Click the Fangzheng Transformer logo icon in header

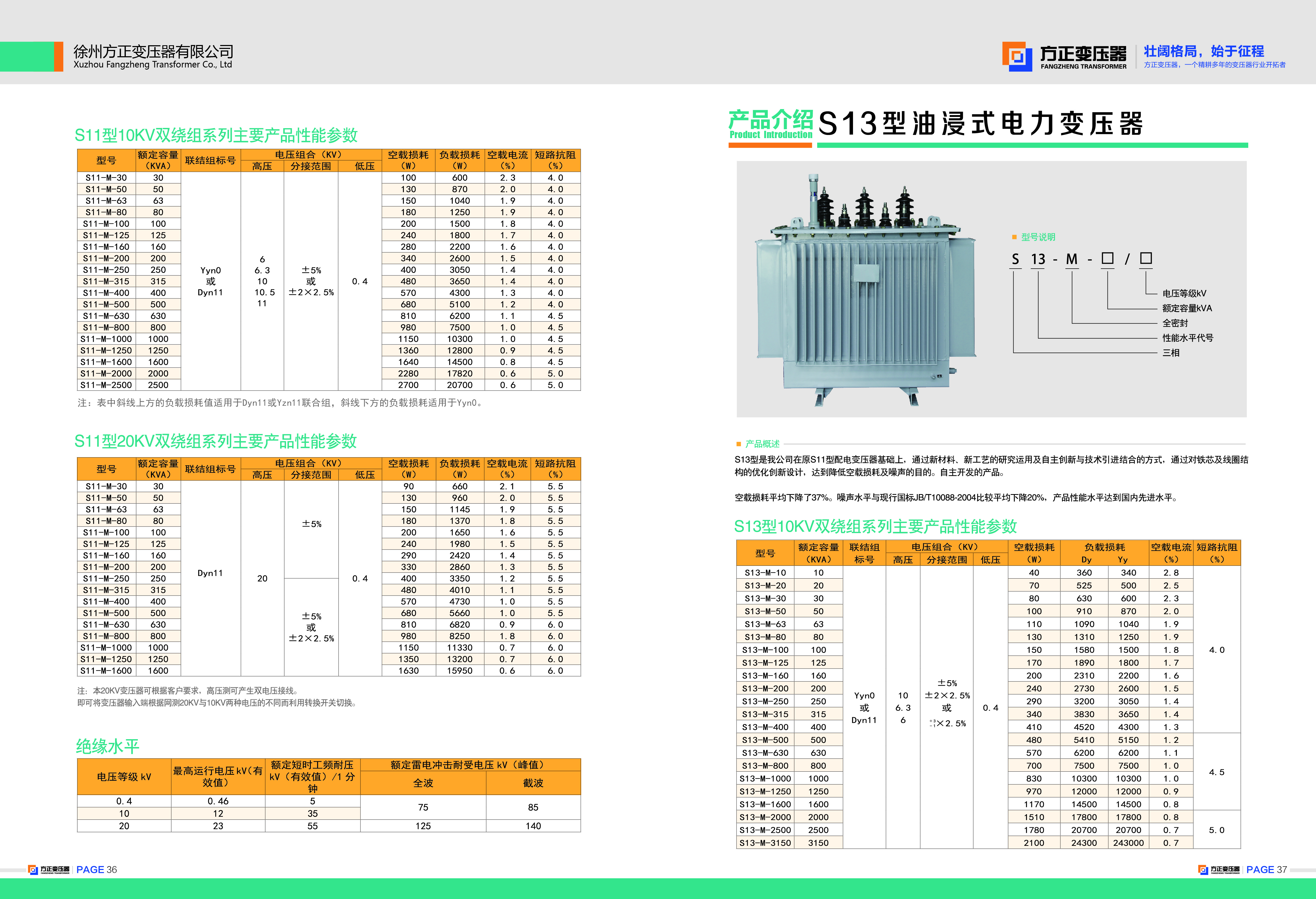[1017, 56]
